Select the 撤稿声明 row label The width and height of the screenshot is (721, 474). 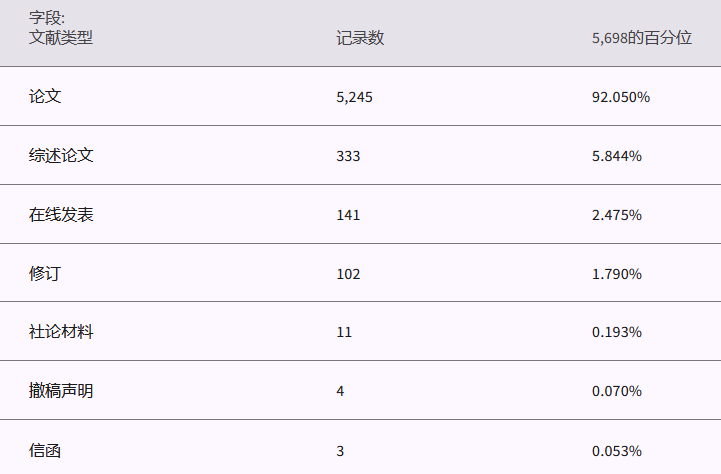point(62,391)
